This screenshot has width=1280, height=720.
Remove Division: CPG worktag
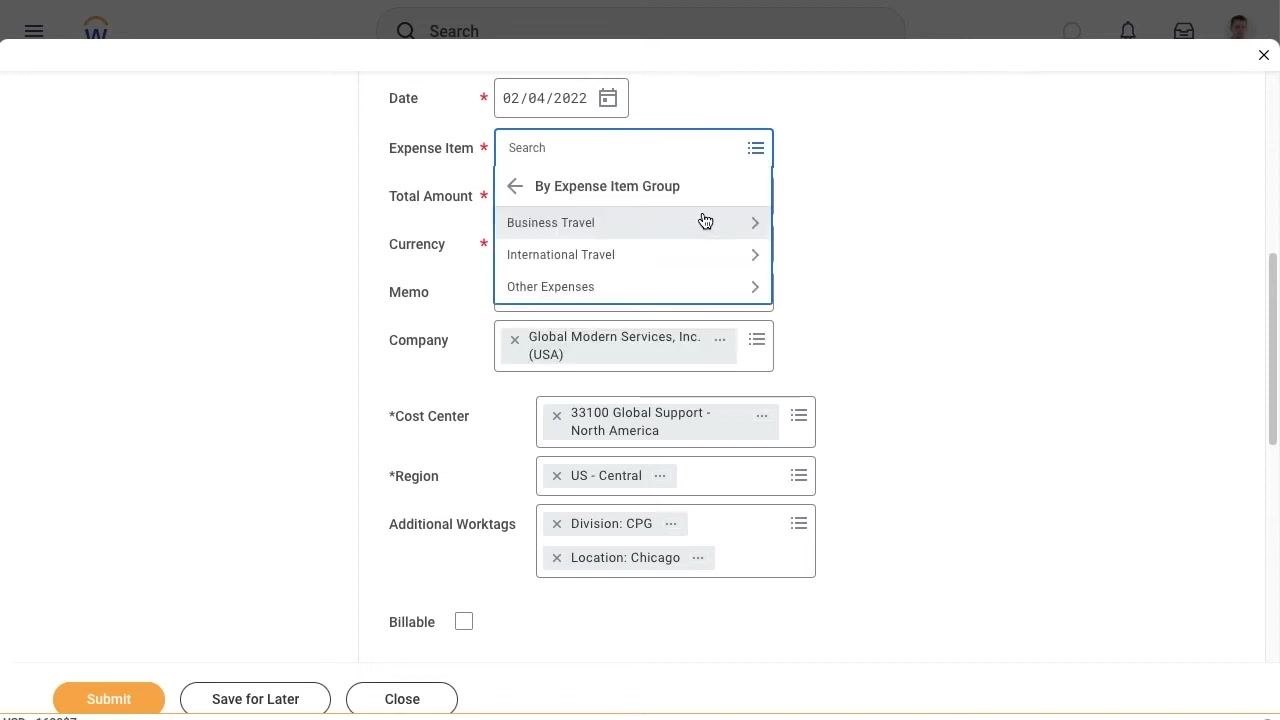coord(557,524)
